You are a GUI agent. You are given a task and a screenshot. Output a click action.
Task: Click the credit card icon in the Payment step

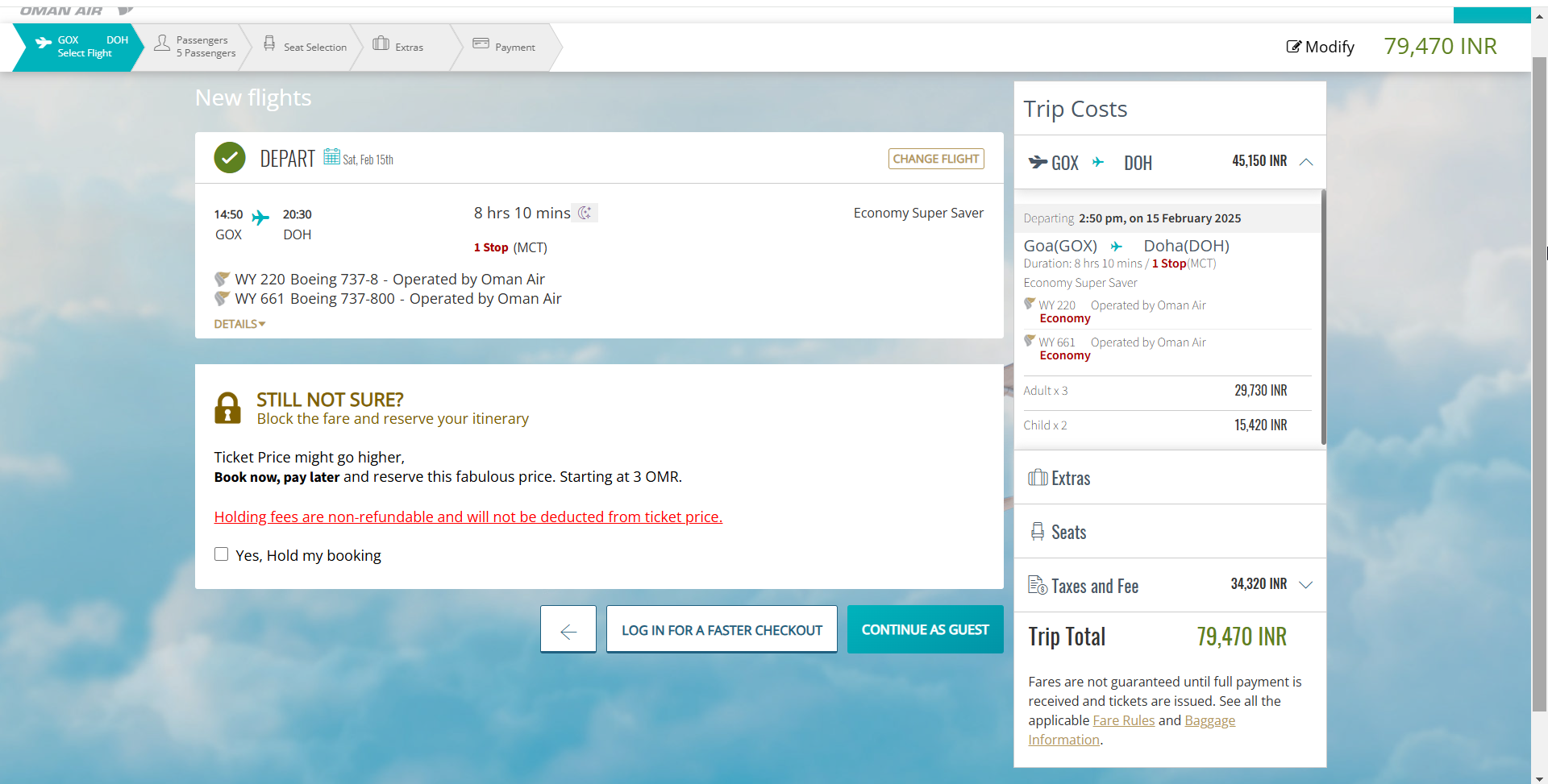click(481, 43)
